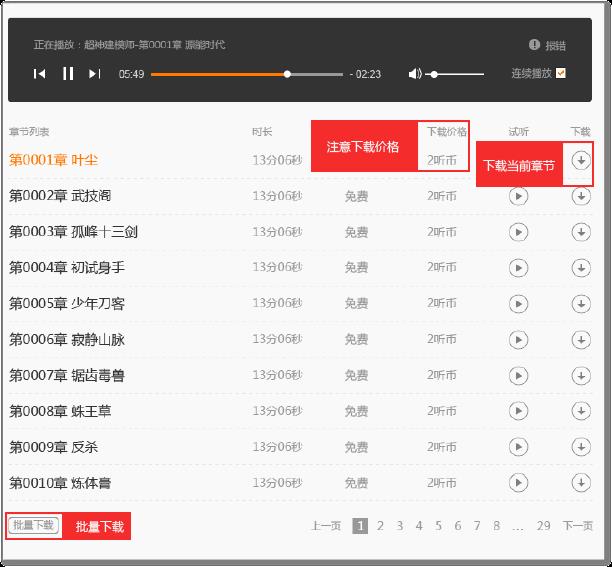Skip to the next track
Image resolution: width=612 pixels, height=567 pixels.
(95, 74)
